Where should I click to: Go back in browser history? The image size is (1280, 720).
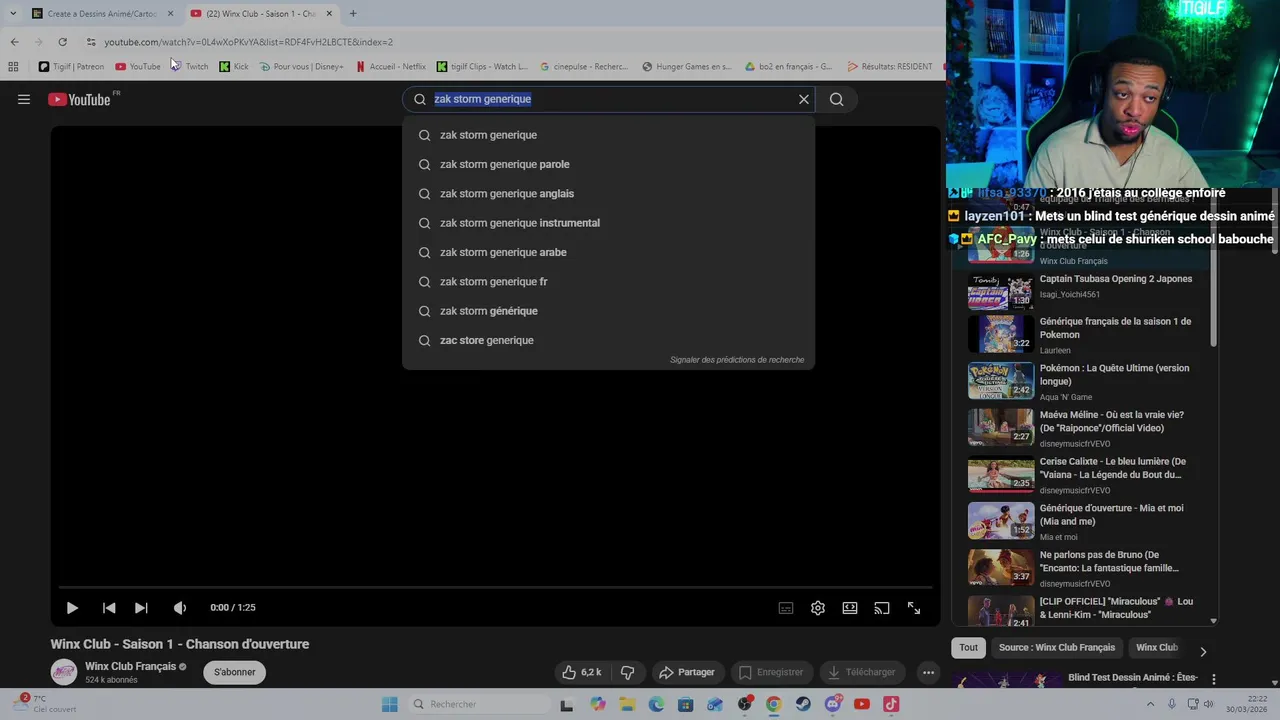tap(14, 42)
